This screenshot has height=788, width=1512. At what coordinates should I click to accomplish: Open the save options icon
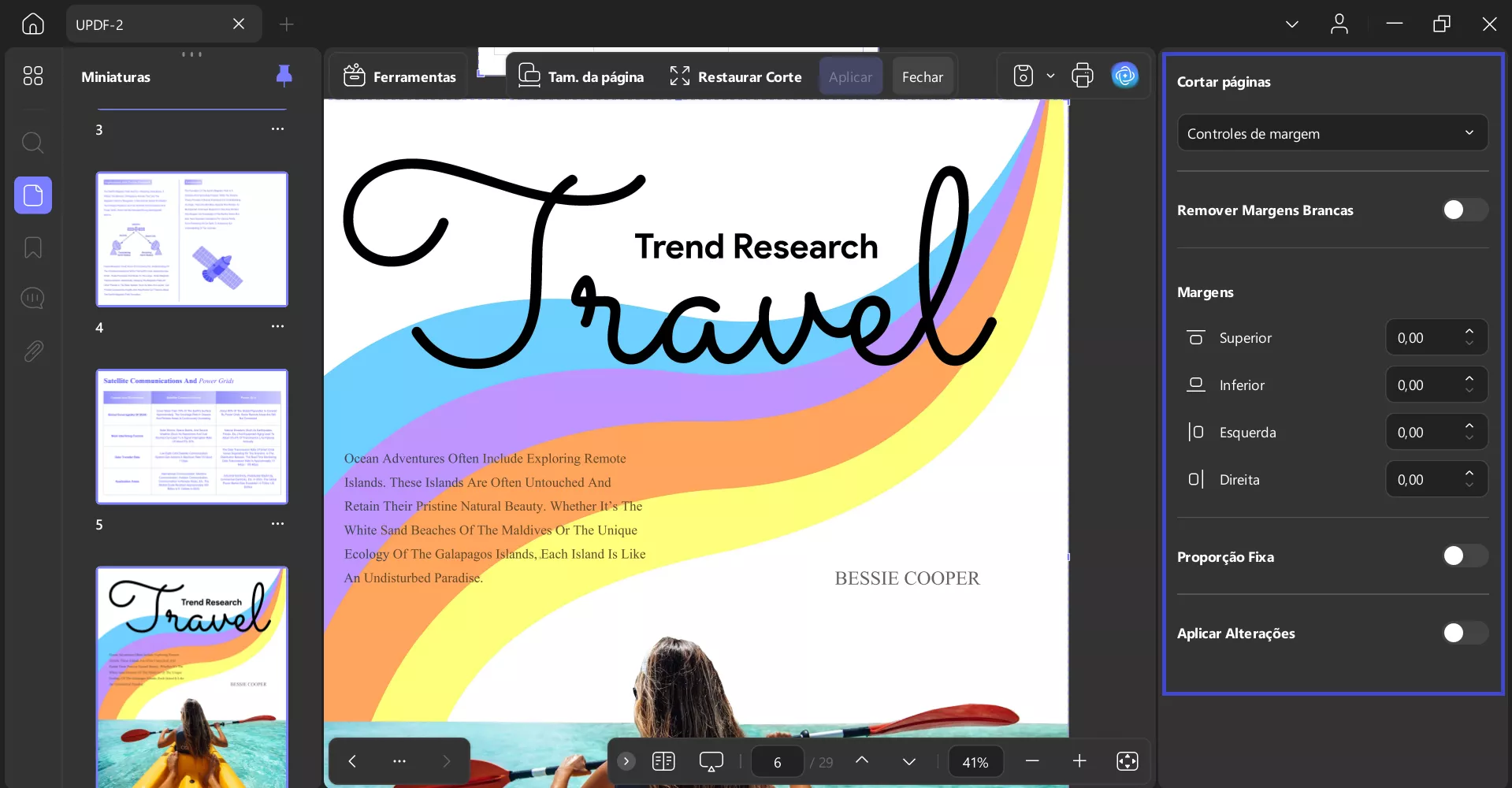(x=1023, y=76)
